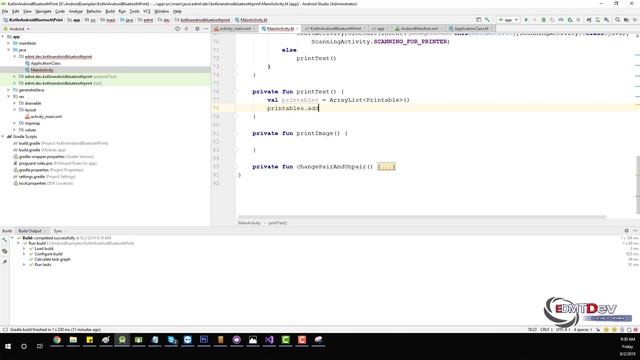Switch to ApplicationClass.kt editor tab
Screen dimensions: 640x360
pos(471,29)
